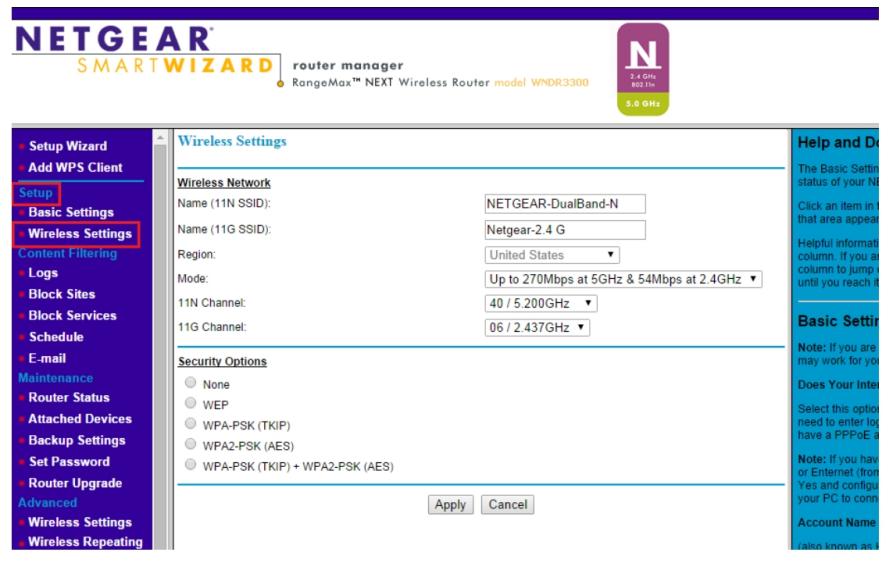Click the Setup section header
Image resolution: width=893 pixels, height=563 pixels.
click(x=35, y=193)
